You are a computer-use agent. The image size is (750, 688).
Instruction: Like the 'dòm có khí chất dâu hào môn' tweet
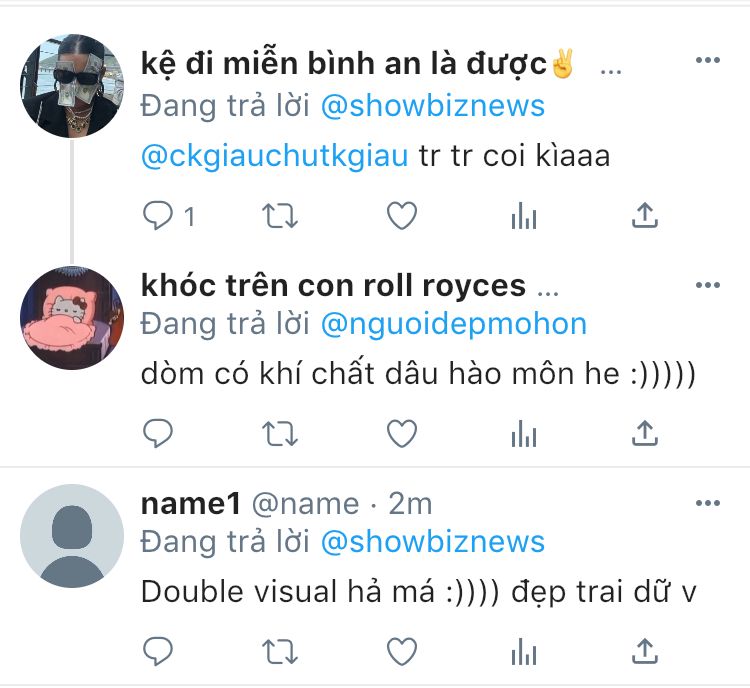pos(402,433)
